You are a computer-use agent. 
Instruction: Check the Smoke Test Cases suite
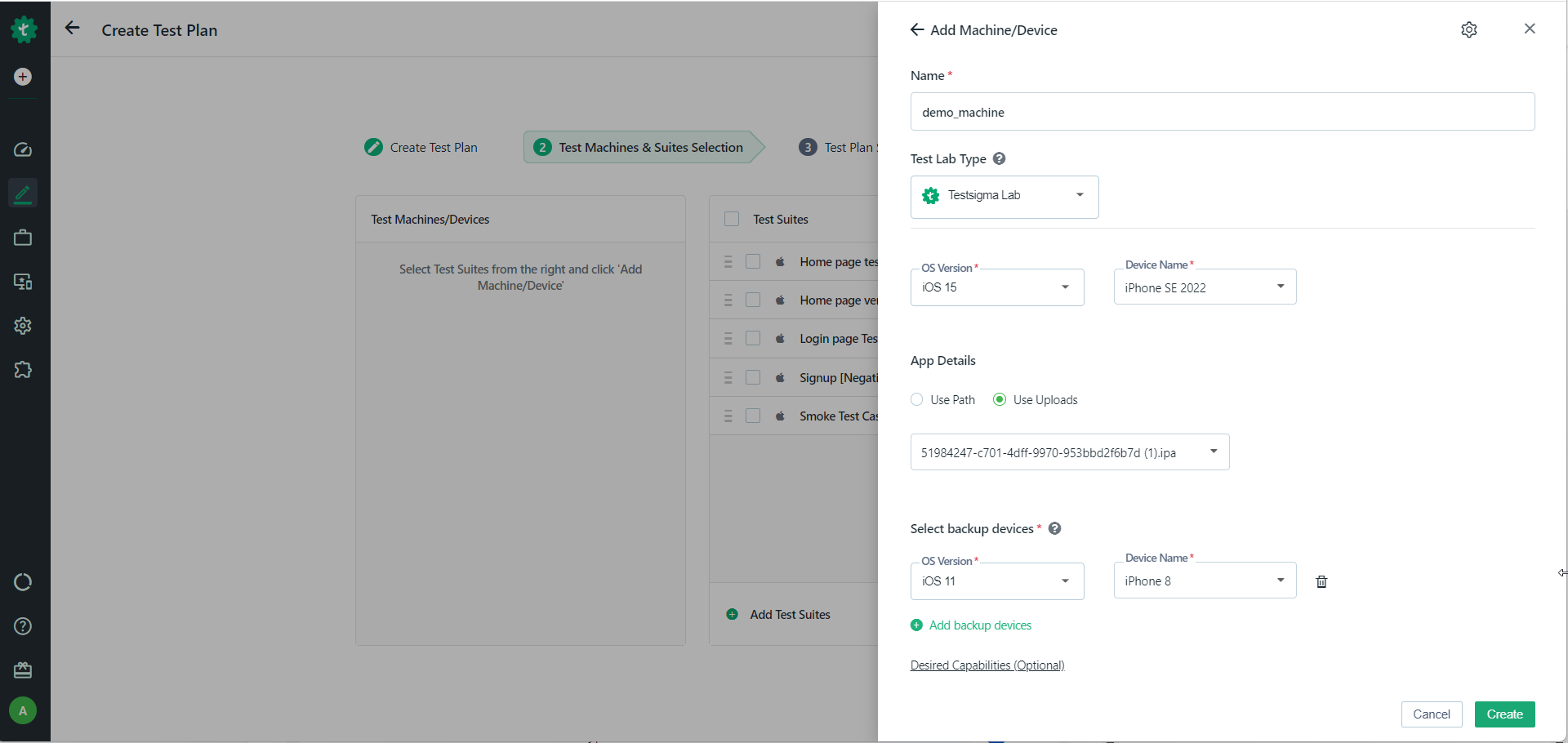point(753,416)
